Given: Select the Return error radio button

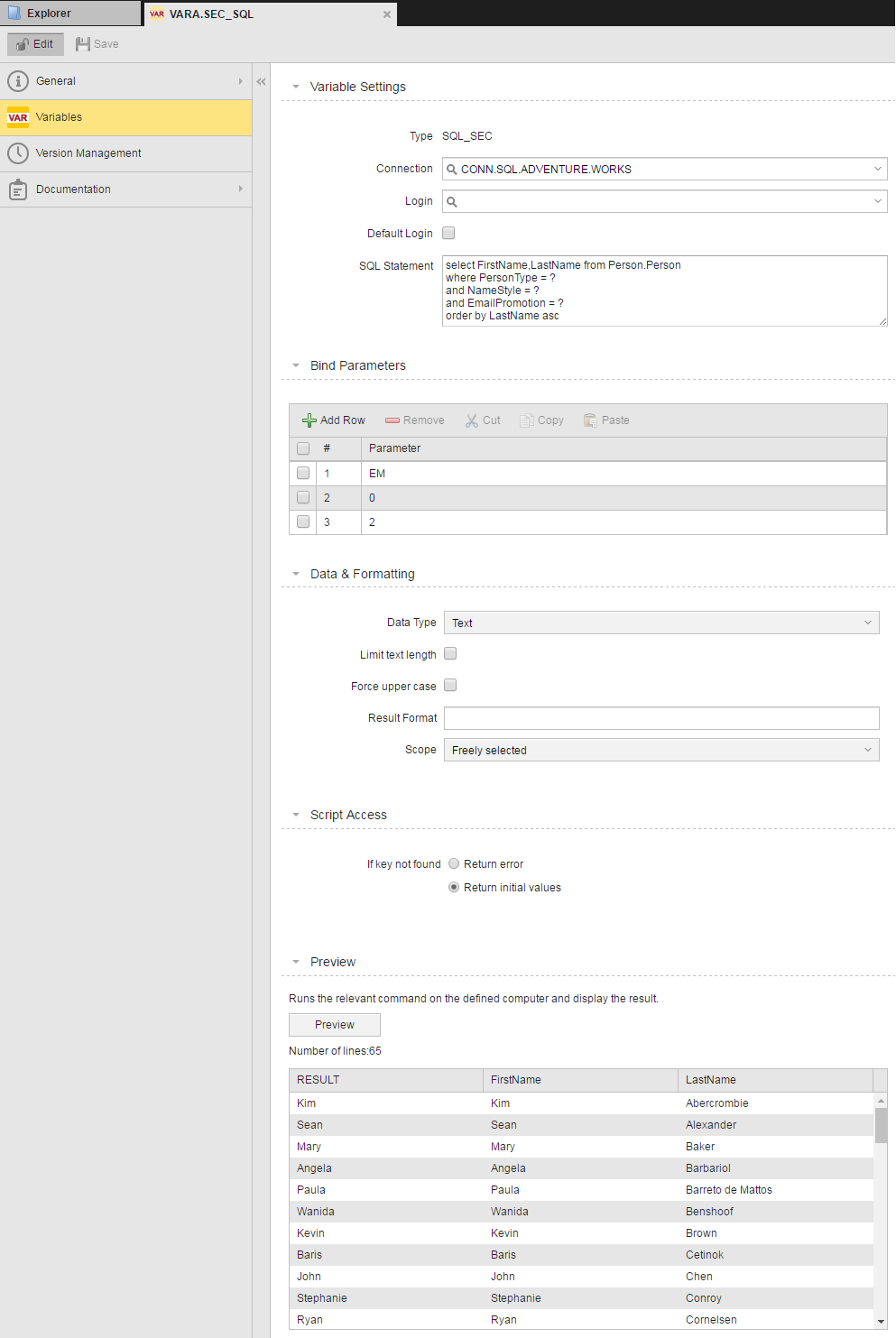Looking at the screenshot, I should [454, 863].
